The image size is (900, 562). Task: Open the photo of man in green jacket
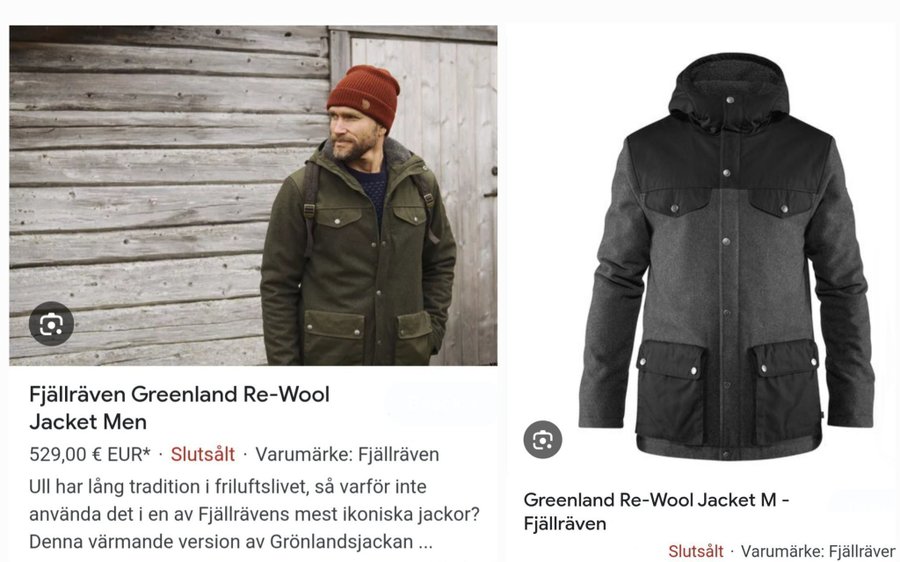[x=253, y=195]
